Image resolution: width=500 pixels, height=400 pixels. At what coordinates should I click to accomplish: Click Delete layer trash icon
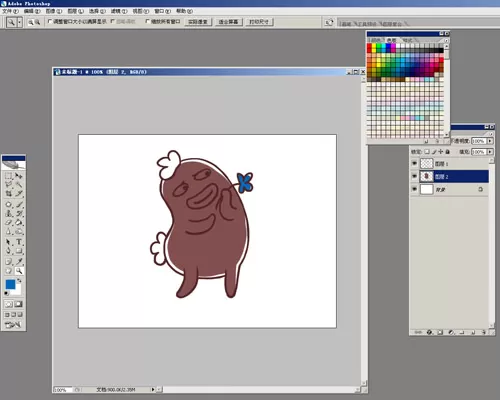click(484, 332)
